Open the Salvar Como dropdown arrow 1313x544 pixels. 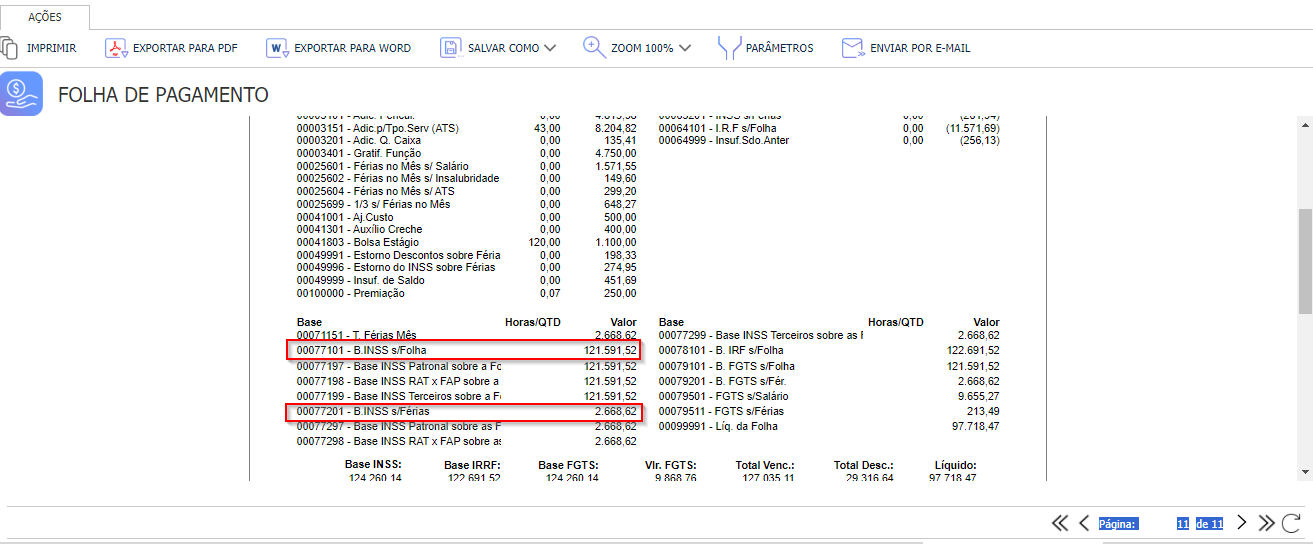click(x=550, y=48)
